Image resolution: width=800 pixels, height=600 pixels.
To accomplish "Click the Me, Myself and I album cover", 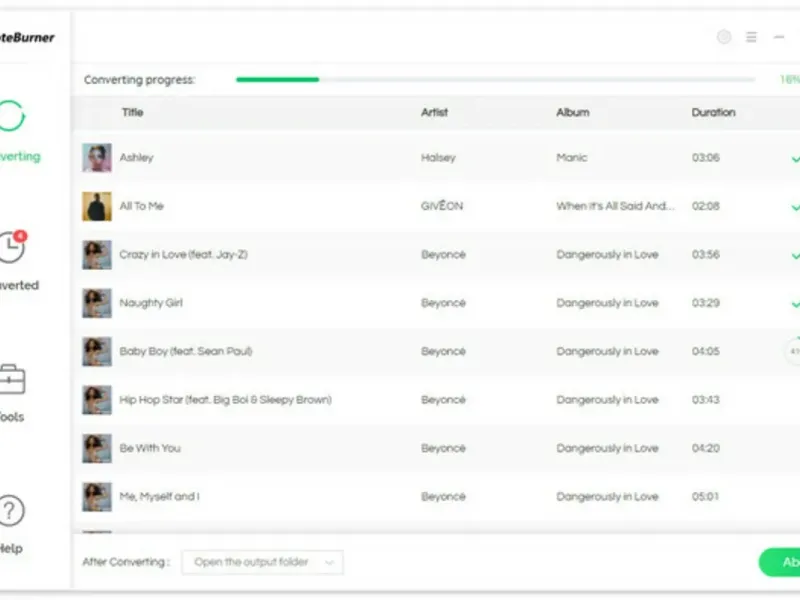I will pos(97,497).
